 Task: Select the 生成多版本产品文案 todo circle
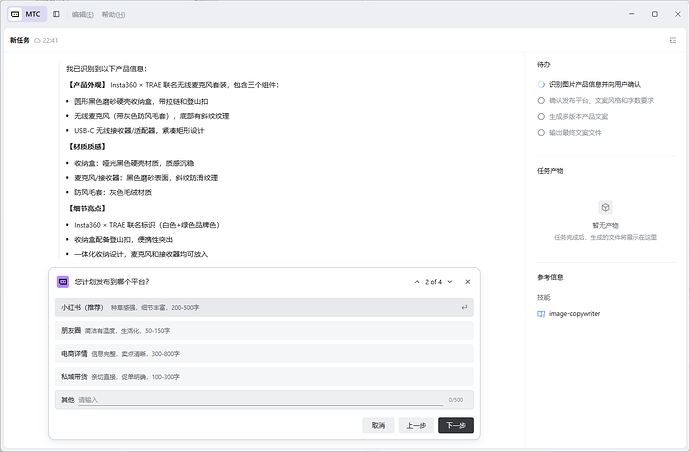(541, 116)
